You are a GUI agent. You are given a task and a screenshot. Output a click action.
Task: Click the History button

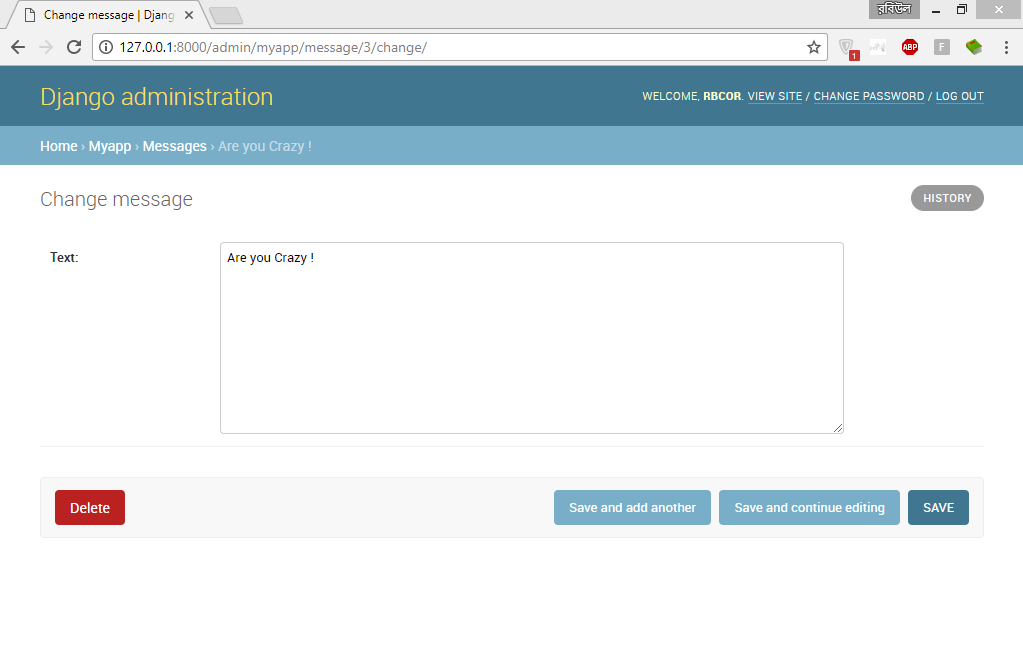point(946,198)
